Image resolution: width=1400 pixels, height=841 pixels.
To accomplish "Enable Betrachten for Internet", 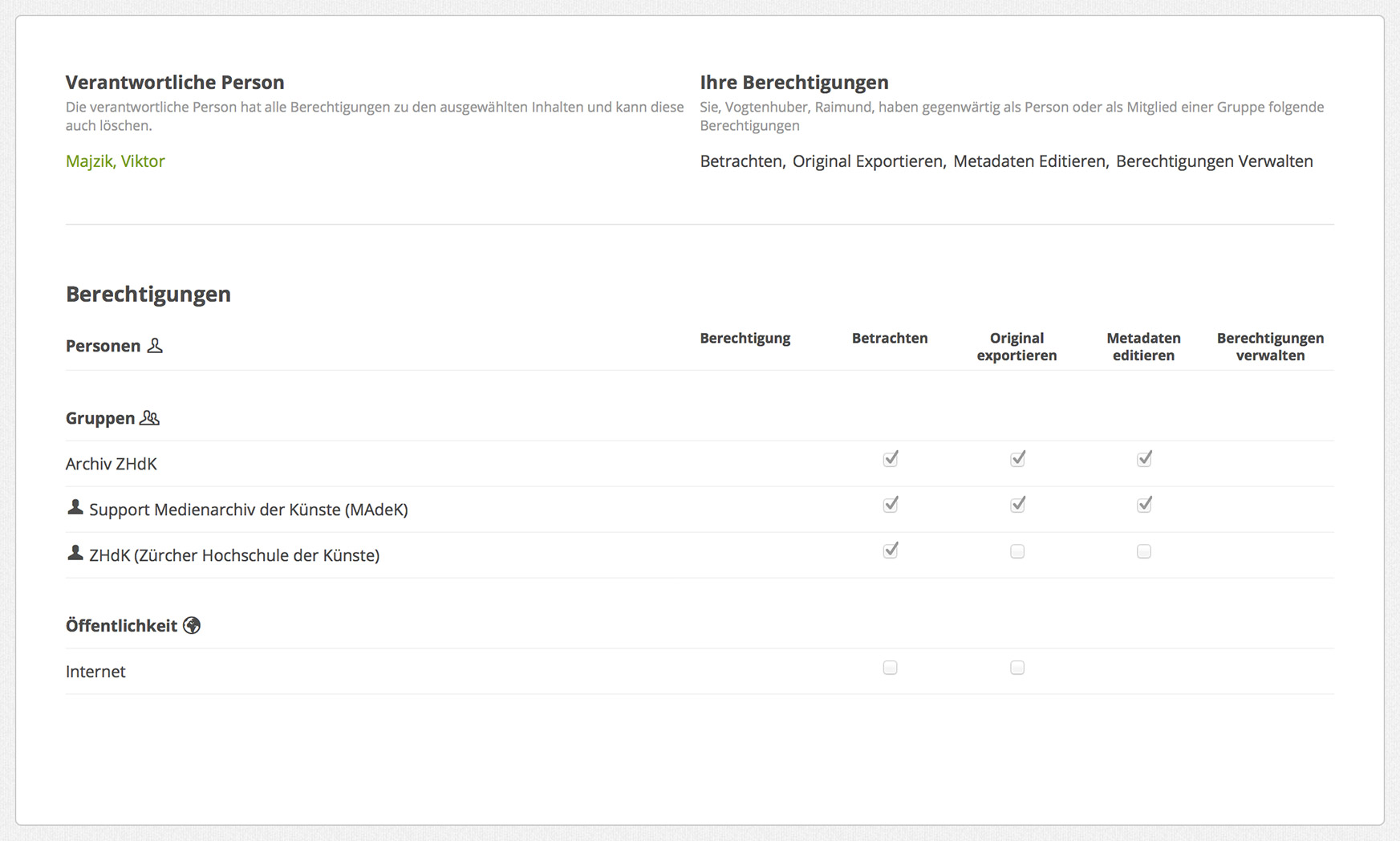I will 890,668.
